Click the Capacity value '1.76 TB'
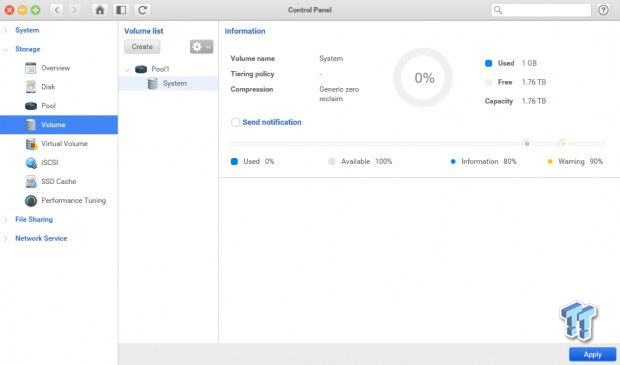This screenshot has height=365, width=620. (534, 101)
